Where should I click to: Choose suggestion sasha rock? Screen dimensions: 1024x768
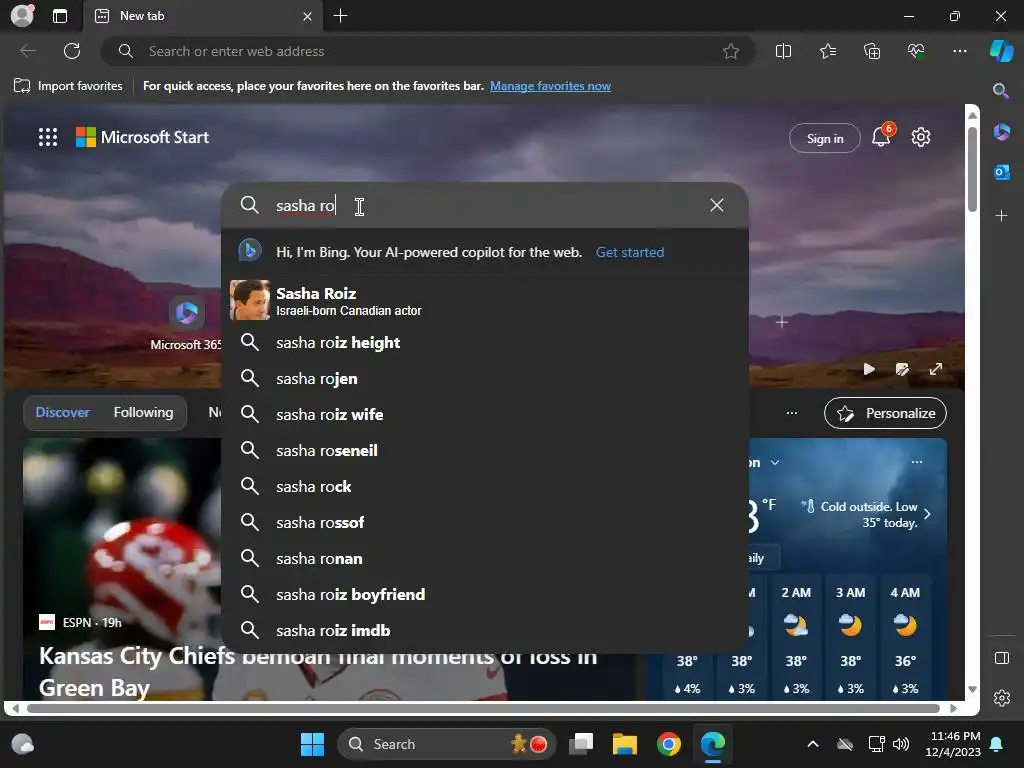(485, 486)
